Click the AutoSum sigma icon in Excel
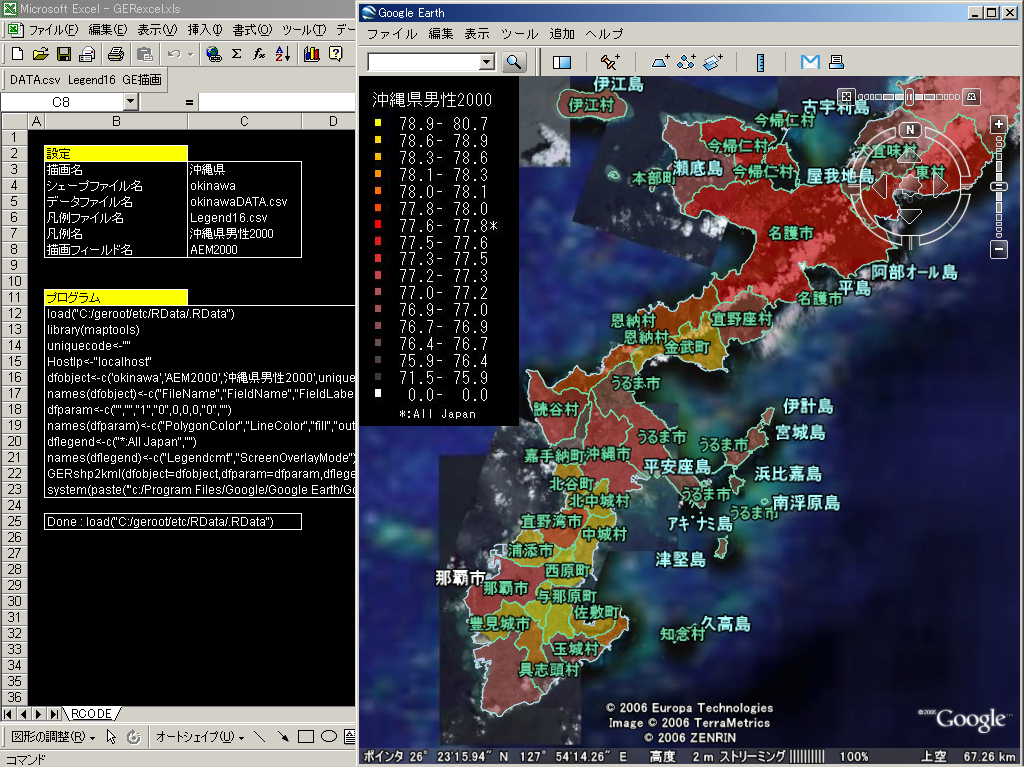 [x=237, y=54]
